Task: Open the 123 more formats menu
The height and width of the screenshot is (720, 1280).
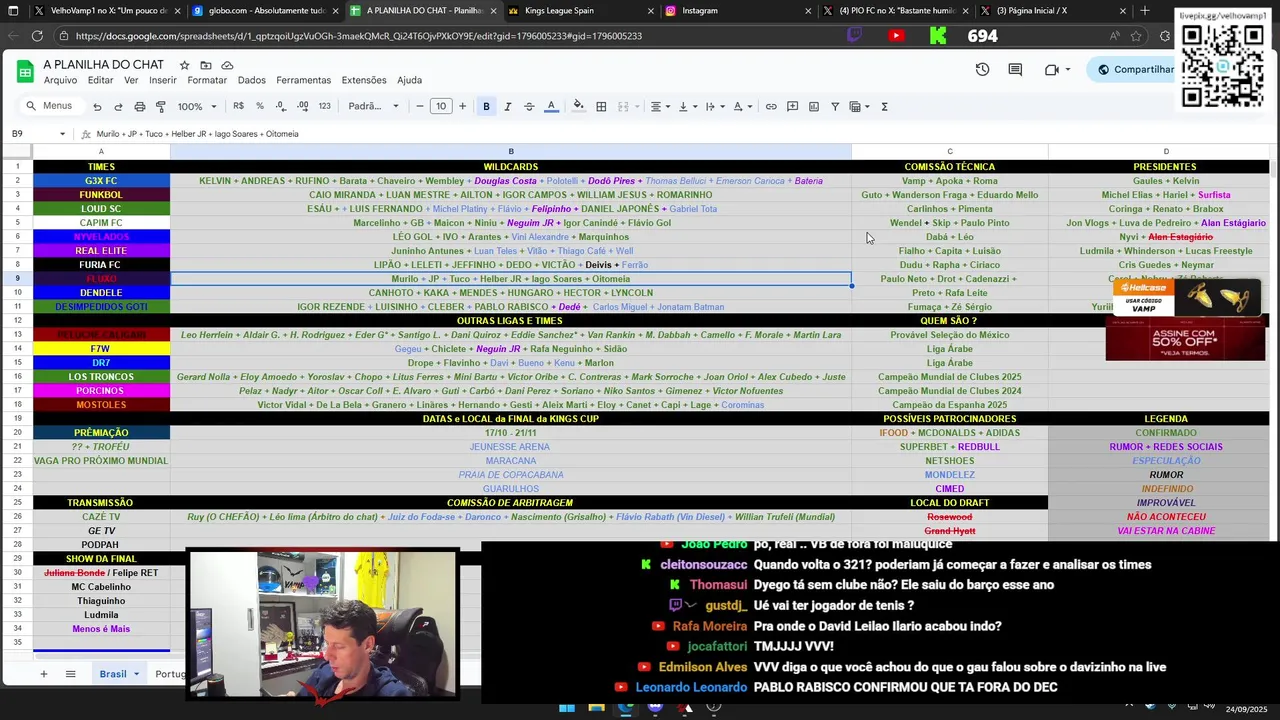Action: click(324, 106)
